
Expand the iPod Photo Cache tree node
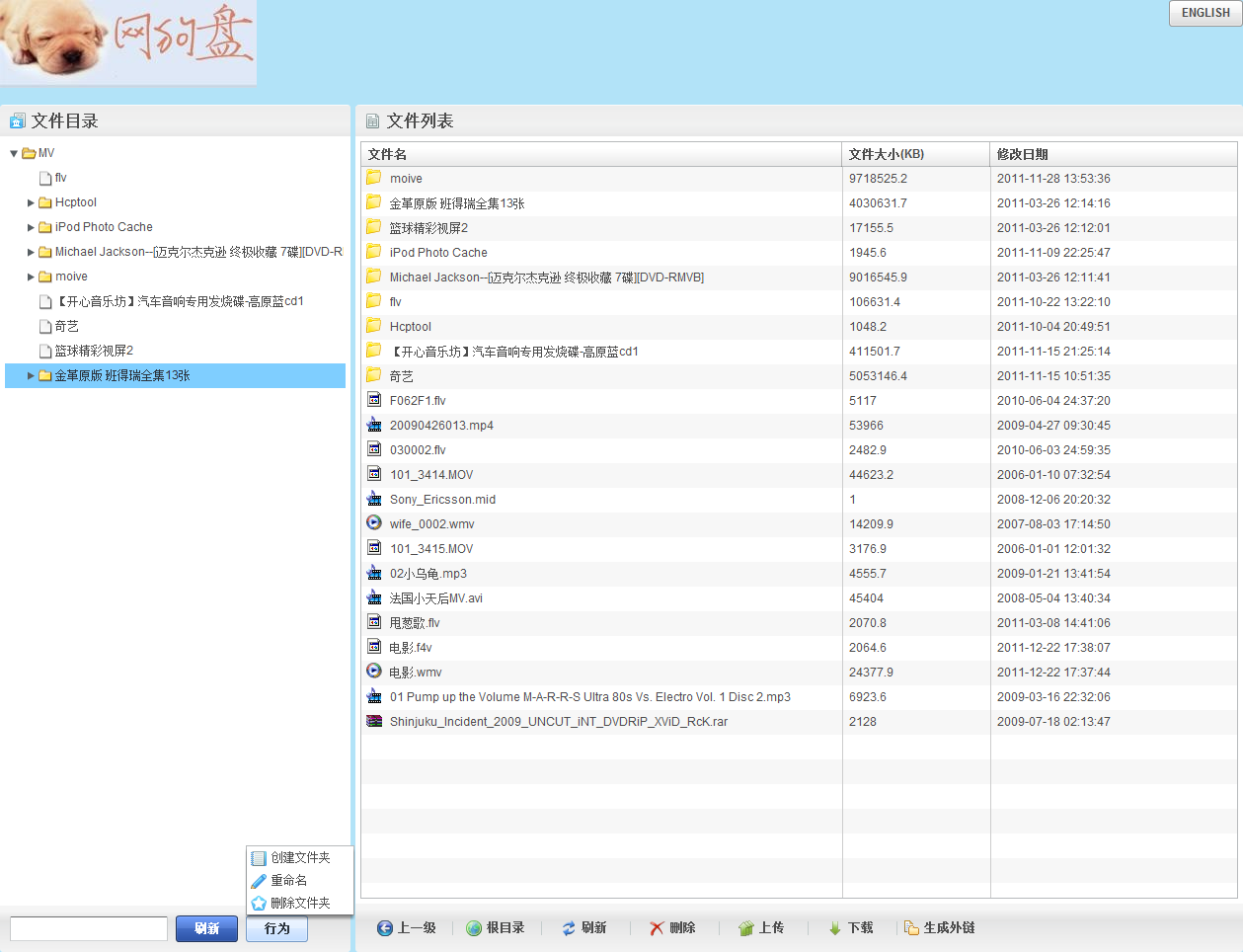tap(31, 227)
